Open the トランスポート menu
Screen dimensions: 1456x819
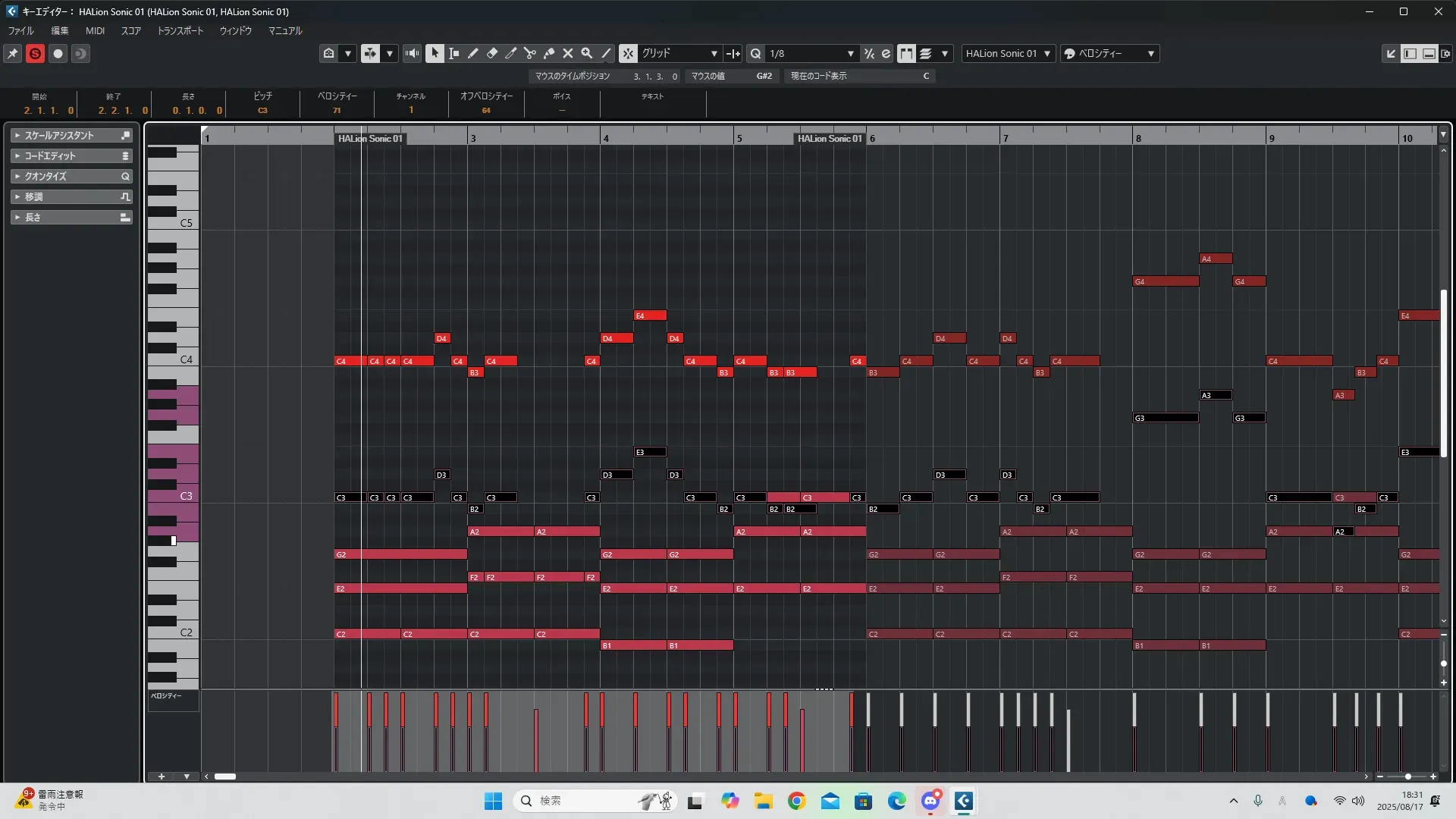(x=180, y=31)
